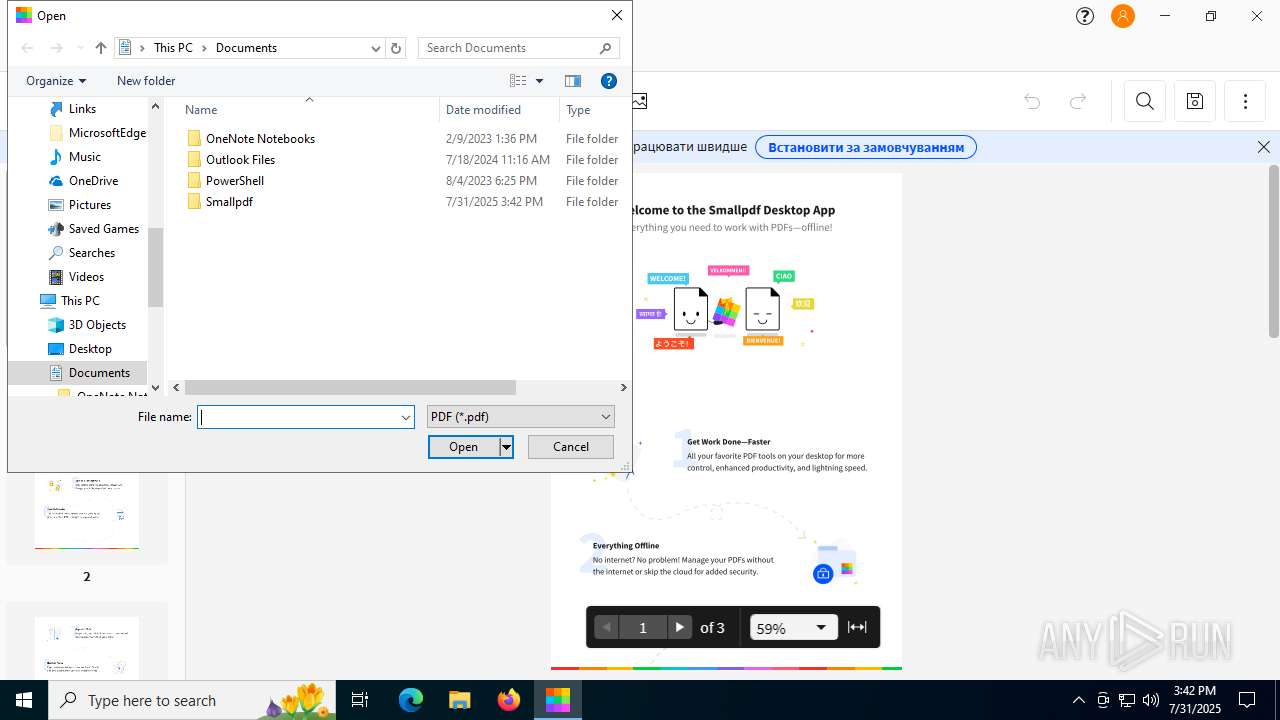Select Videos in the navigation tree

(86, 277)
